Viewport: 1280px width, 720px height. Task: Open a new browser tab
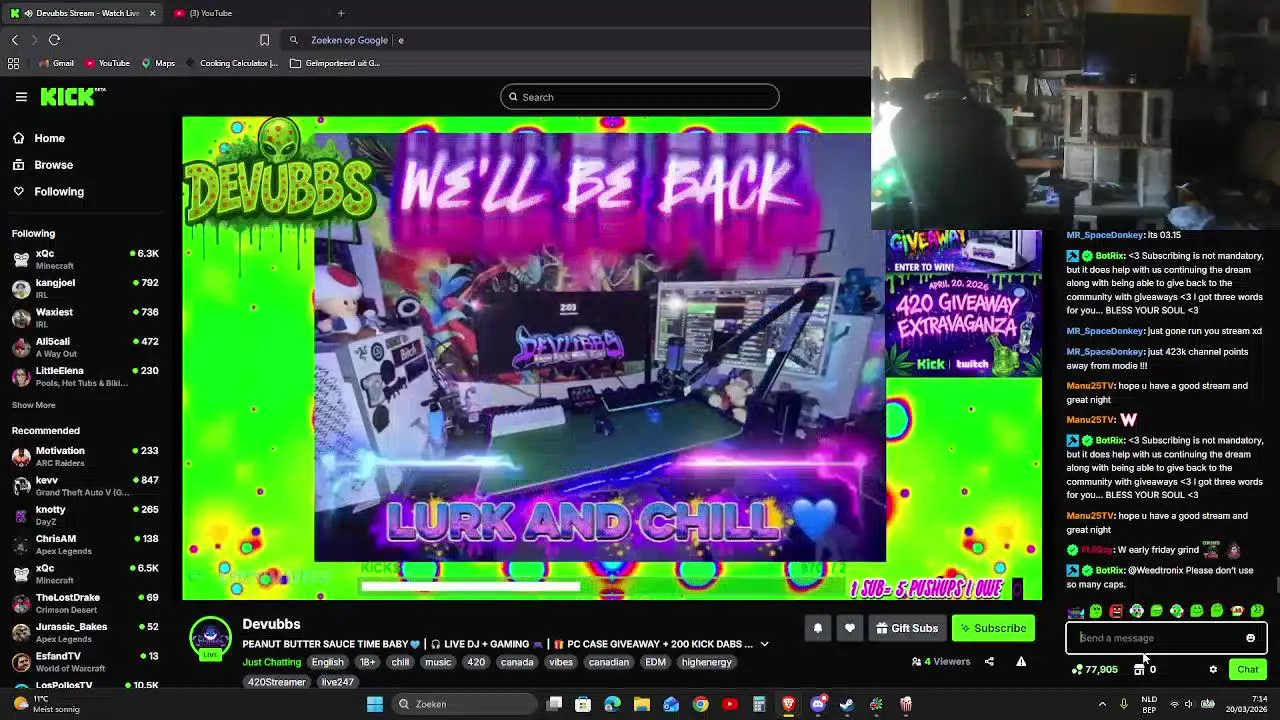(341, 13)
